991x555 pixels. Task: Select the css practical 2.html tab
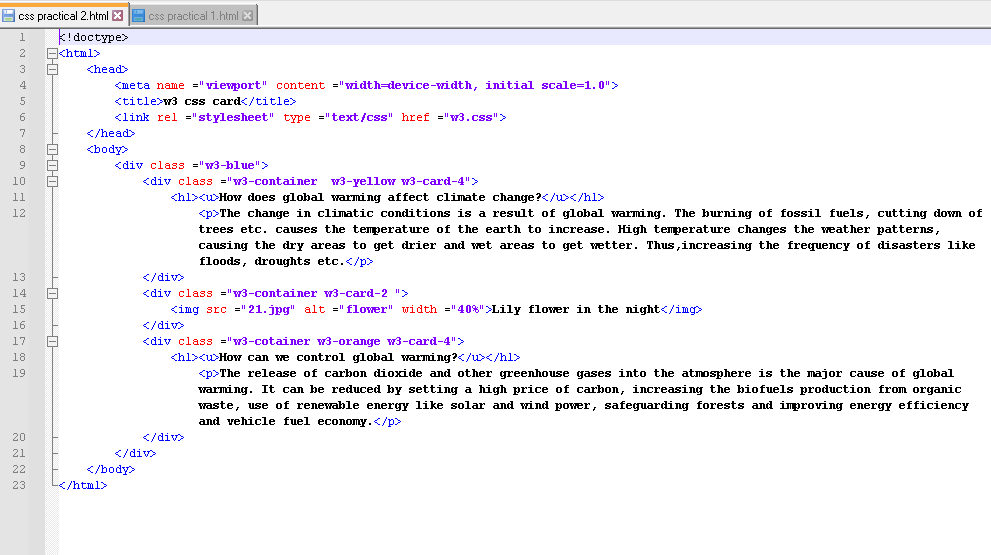coord(63,16)
